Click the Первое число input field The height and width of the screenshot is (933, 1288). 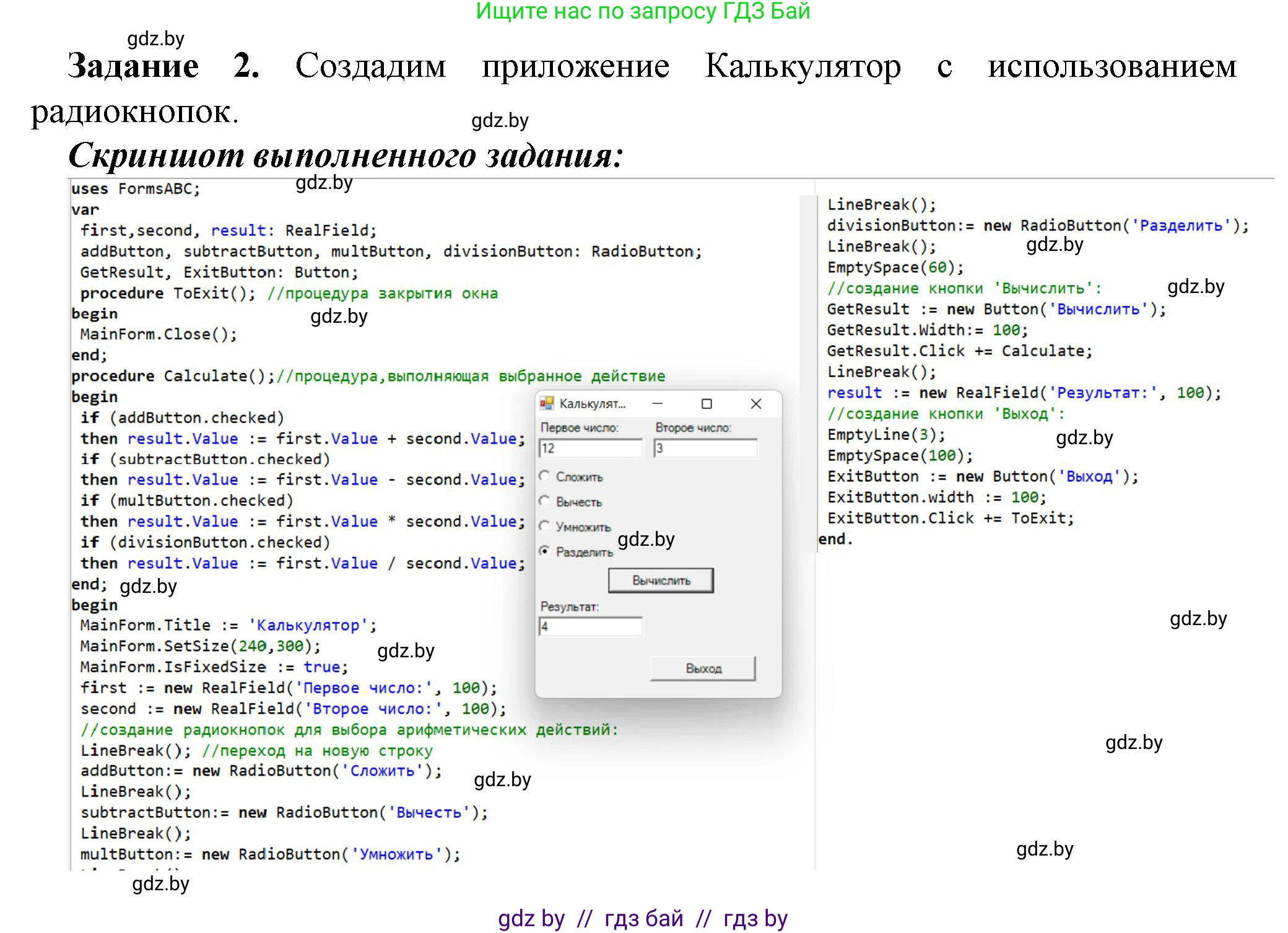coord(591,448)
